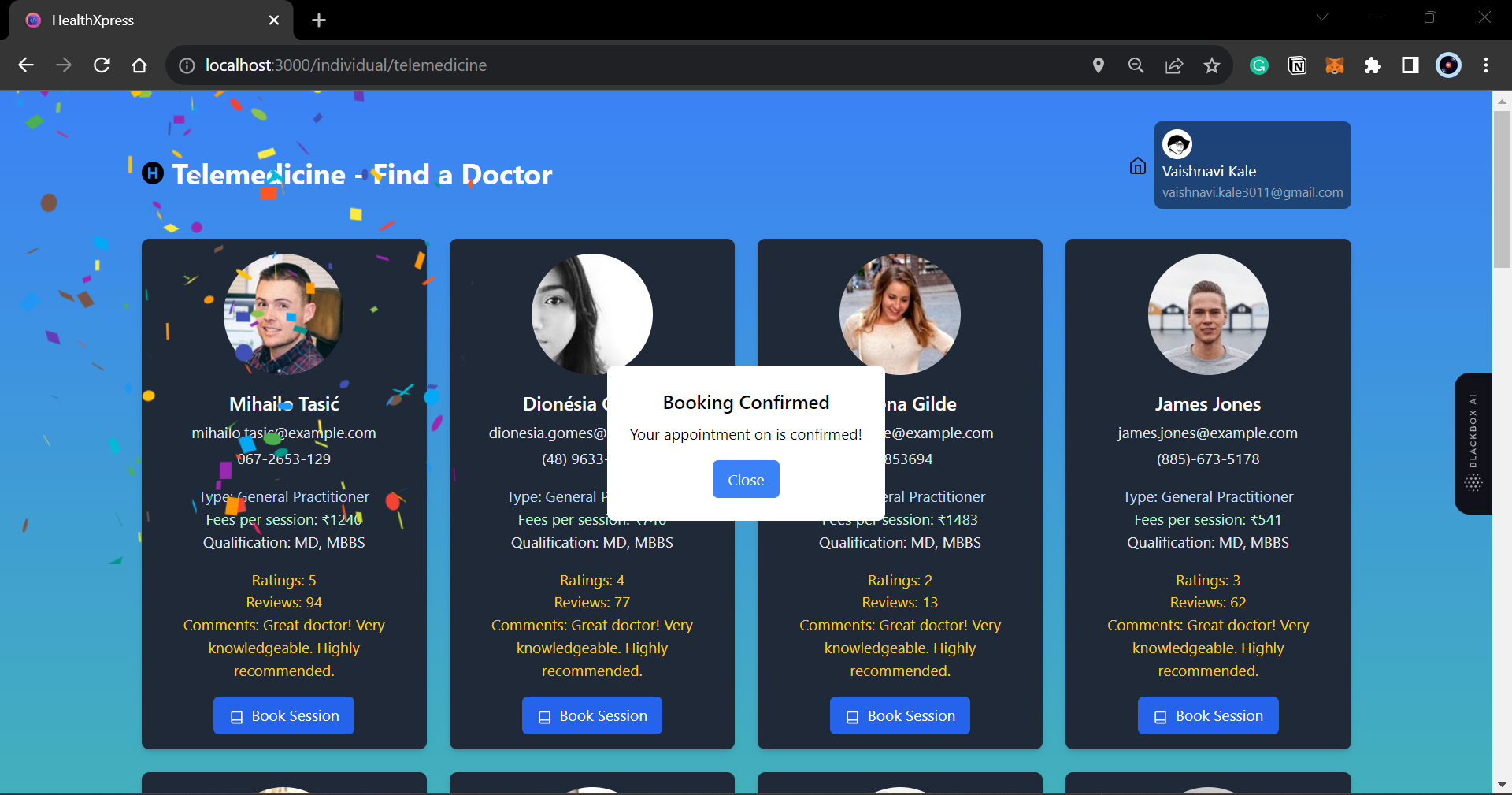Open the Blackbox AI side widget
Viewport: 1512px width, 795px height.
pos(1473,444)
